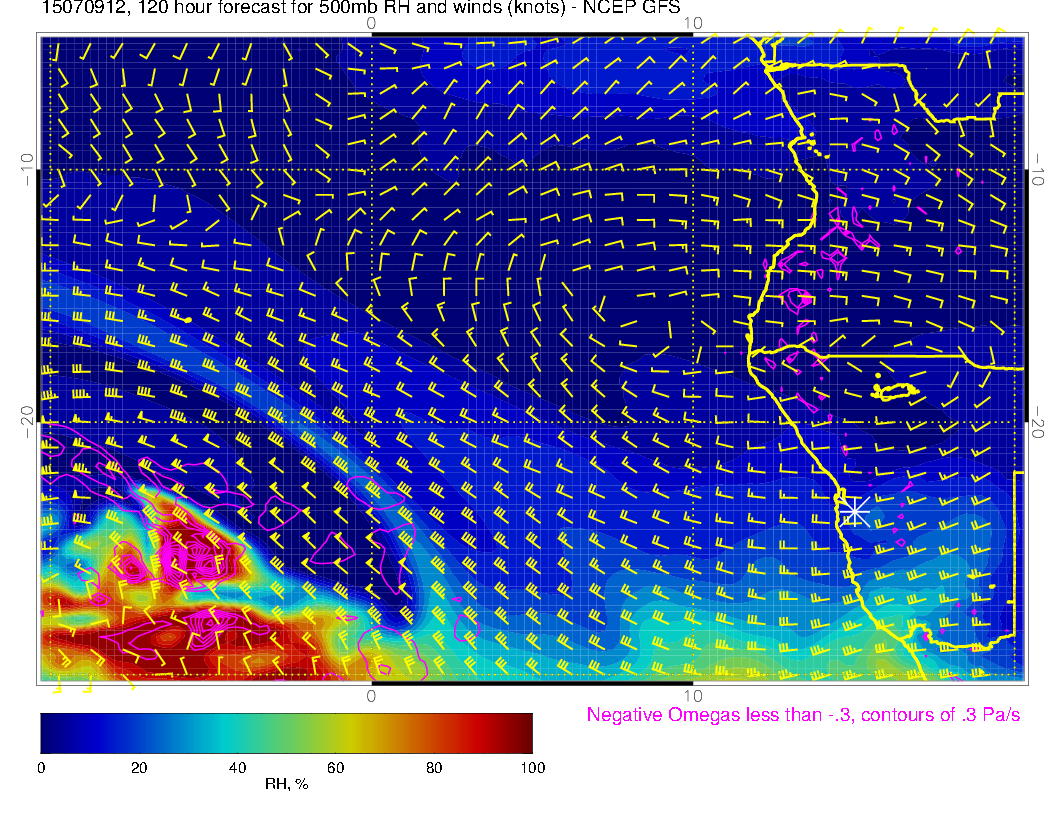Click the dark red colorbar end near 100
This screenshot has width=1056, height=816.
[525, 732]
